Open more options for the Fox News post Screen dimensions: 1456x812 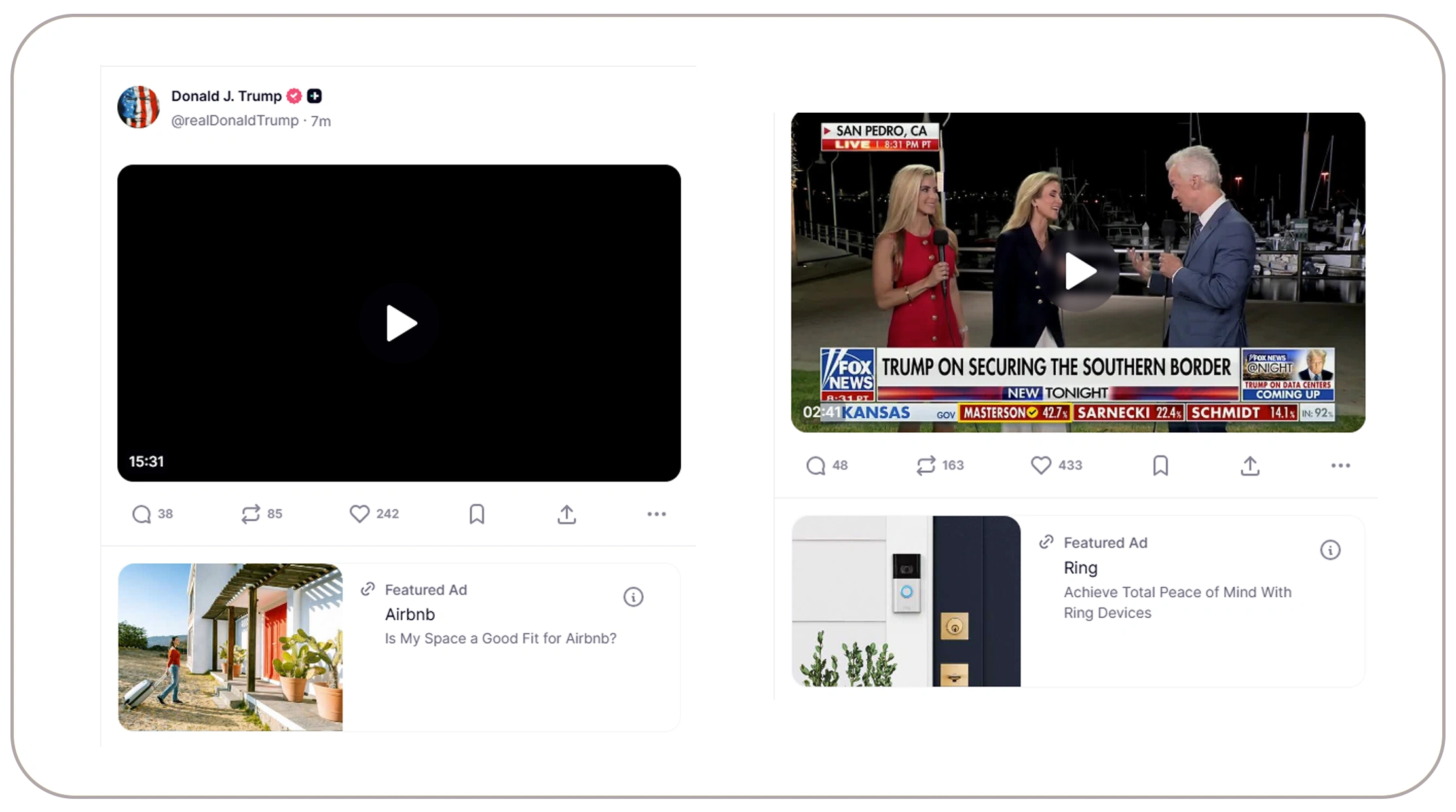tap(1341, 466)
